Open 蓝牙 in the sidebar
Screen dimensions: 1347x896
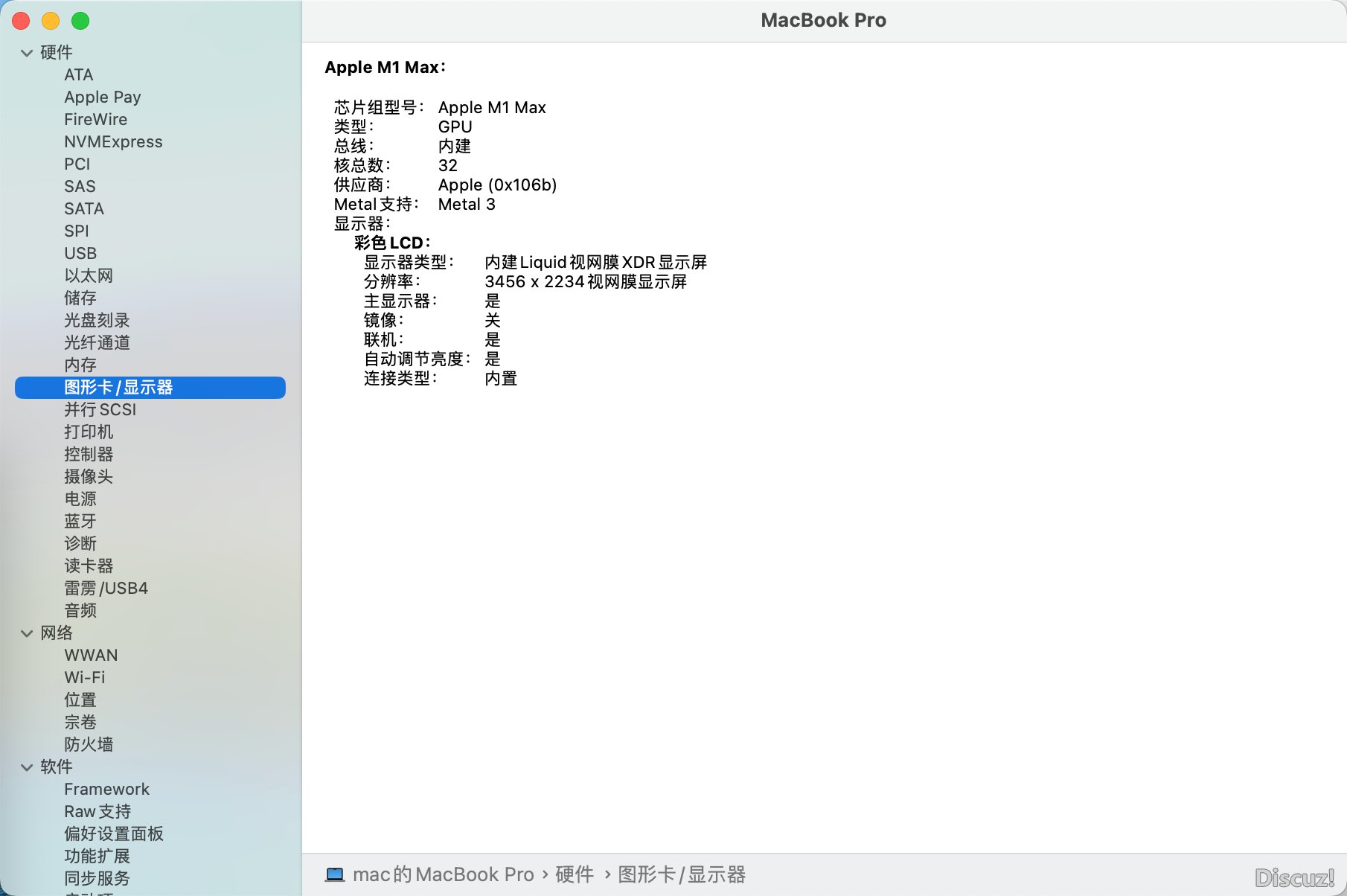[x=80, y=522]
